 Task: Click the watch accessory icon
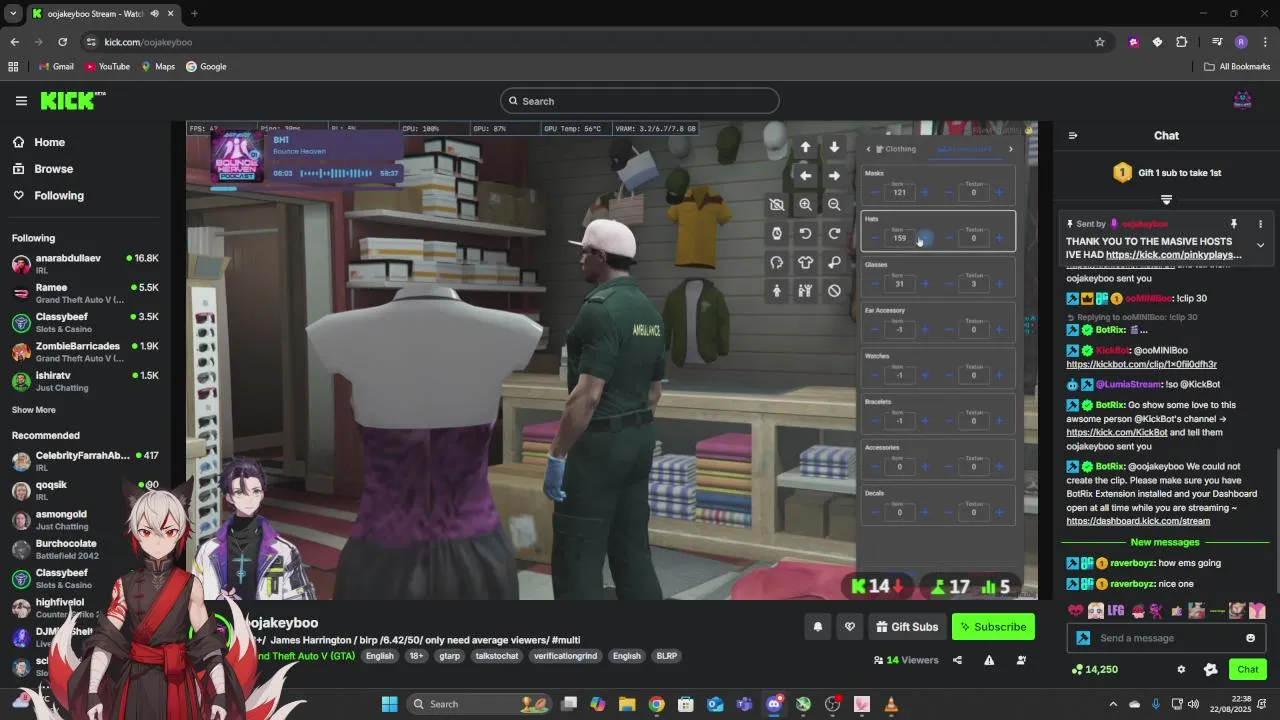[776, 233]
